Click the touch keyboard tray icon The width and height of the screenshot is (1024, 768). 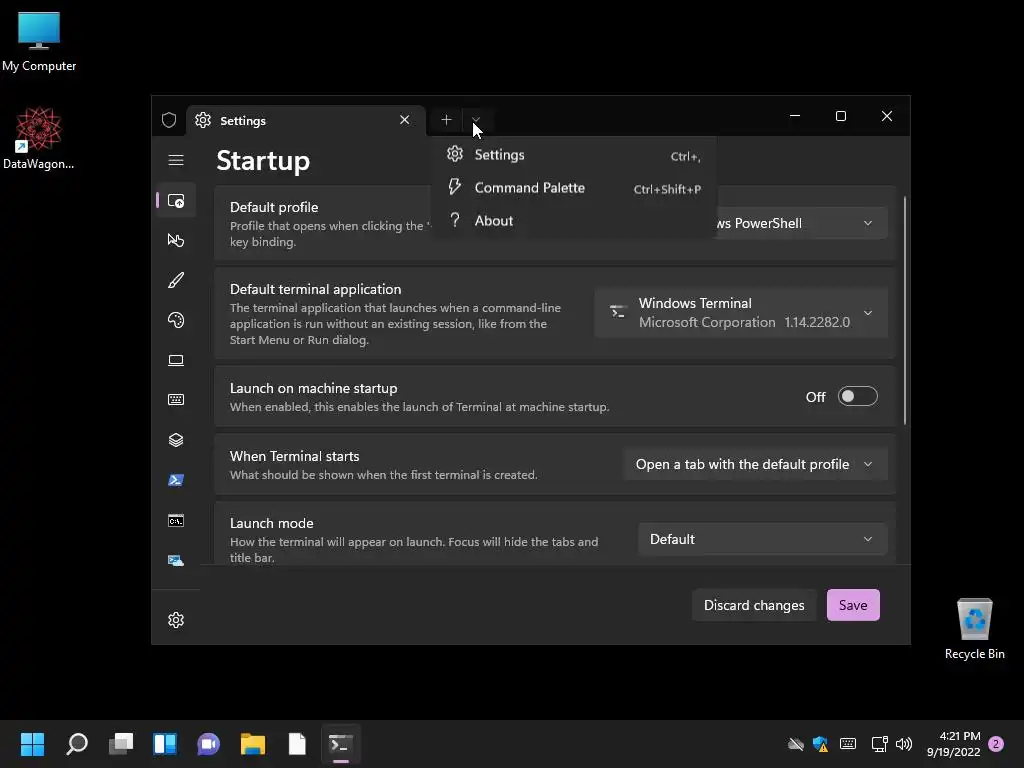coord(848,744)
